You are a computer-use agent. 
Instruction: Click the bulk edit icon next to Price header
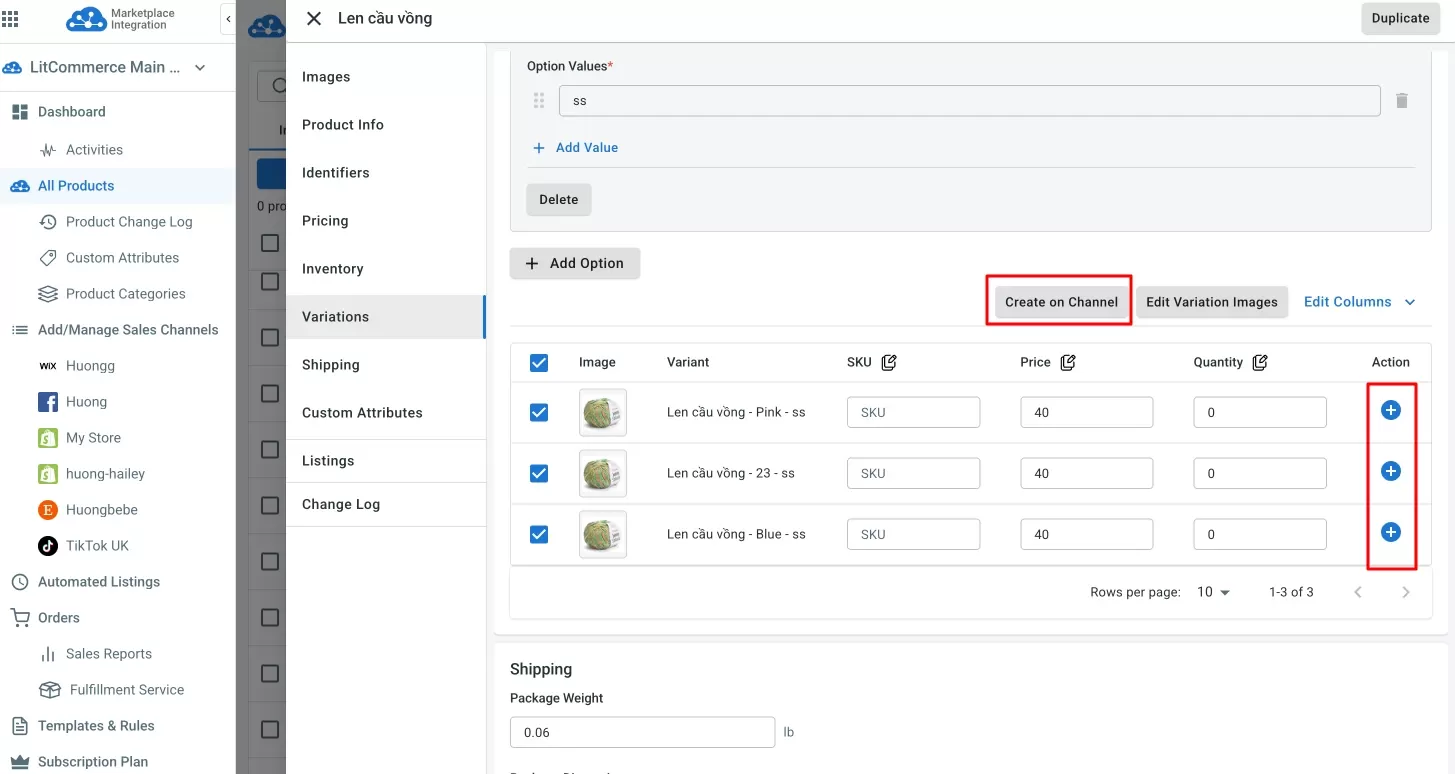click(x=1068, y=362)
